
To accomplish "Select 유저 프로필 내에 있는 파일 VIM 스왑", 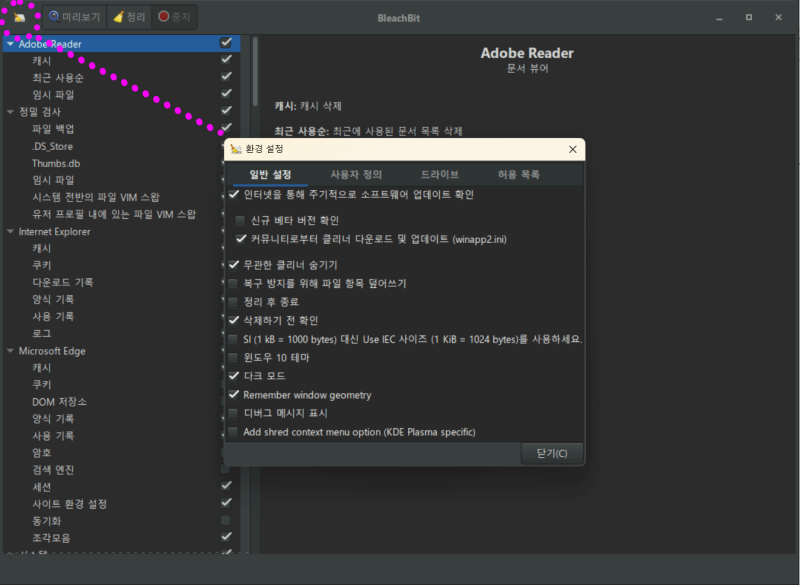I will (113, 214).
